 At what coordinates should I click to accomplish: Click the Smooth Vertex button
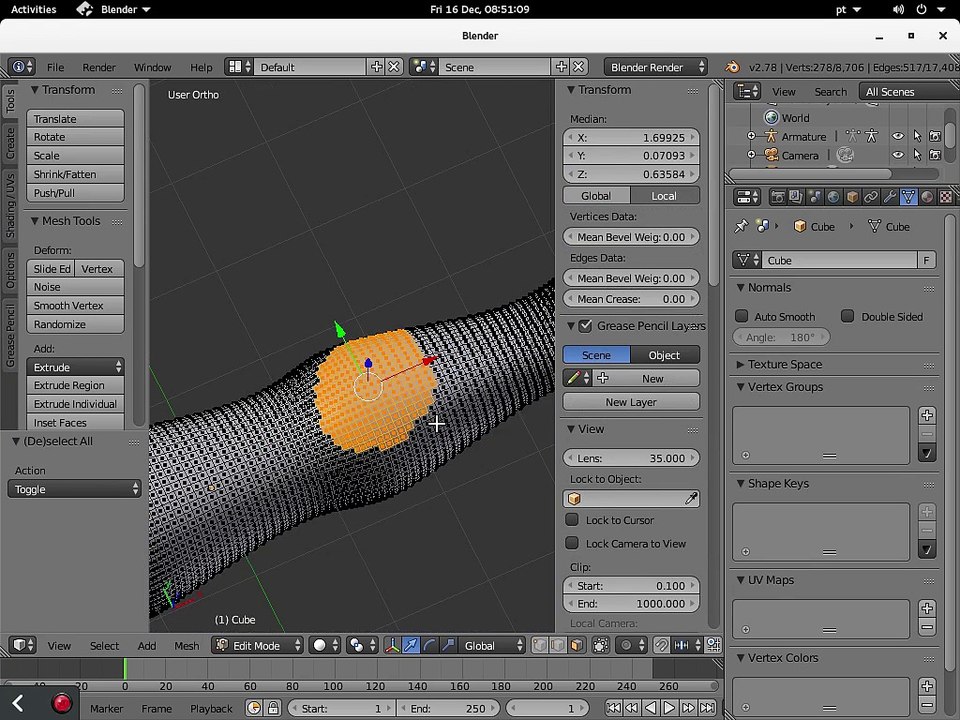click(75, 306)
